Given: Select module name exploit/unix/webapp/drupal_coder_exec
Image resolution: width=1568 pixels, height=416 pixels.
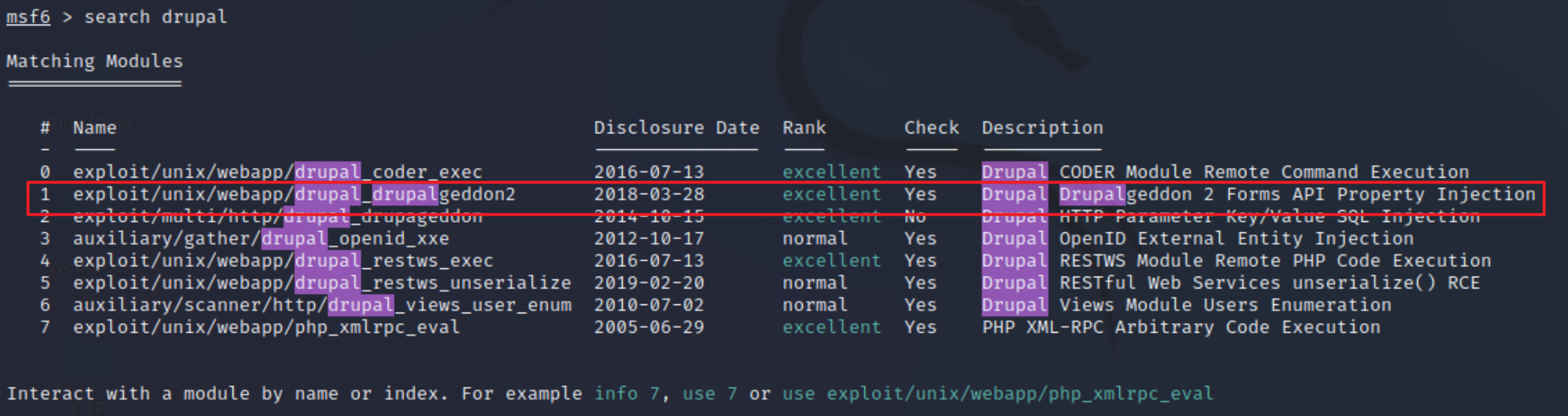Looking at the screenshot, I should click(278, 172).
